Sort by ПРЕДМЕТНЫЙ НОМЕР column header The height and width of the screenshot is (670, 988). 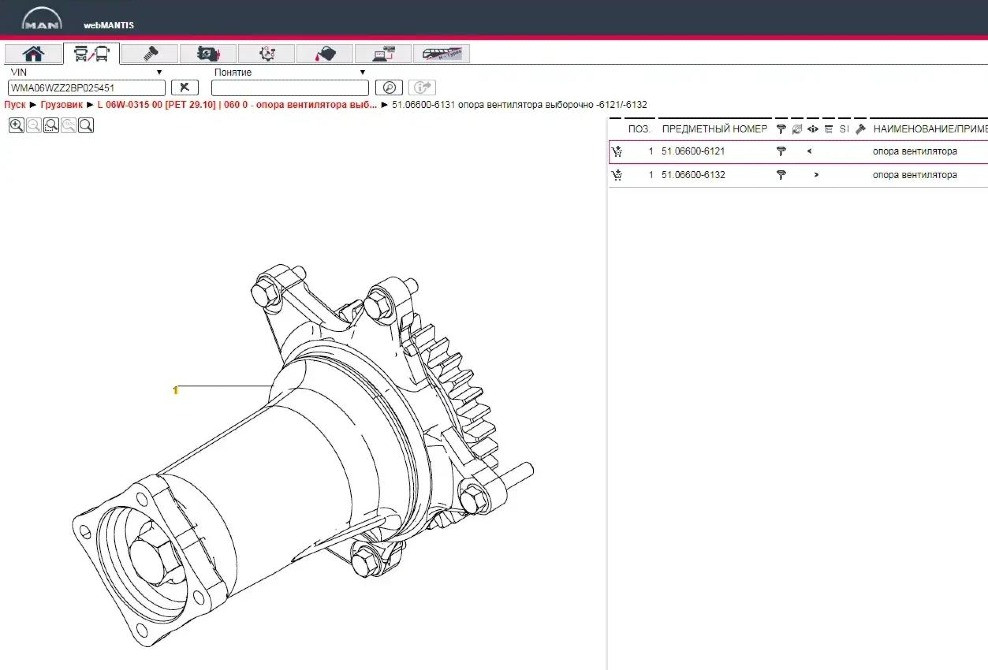715,129
